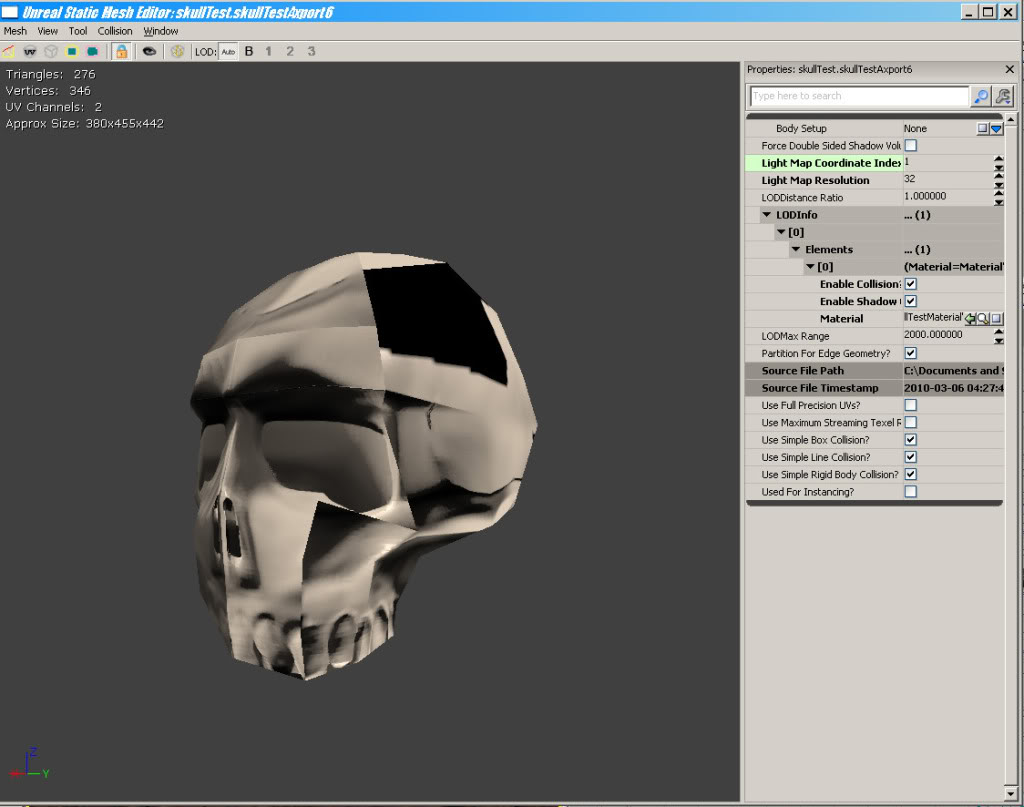The image size is (1024, 807).
Task: Click the skull mesh in viewport
Action: 366,464
